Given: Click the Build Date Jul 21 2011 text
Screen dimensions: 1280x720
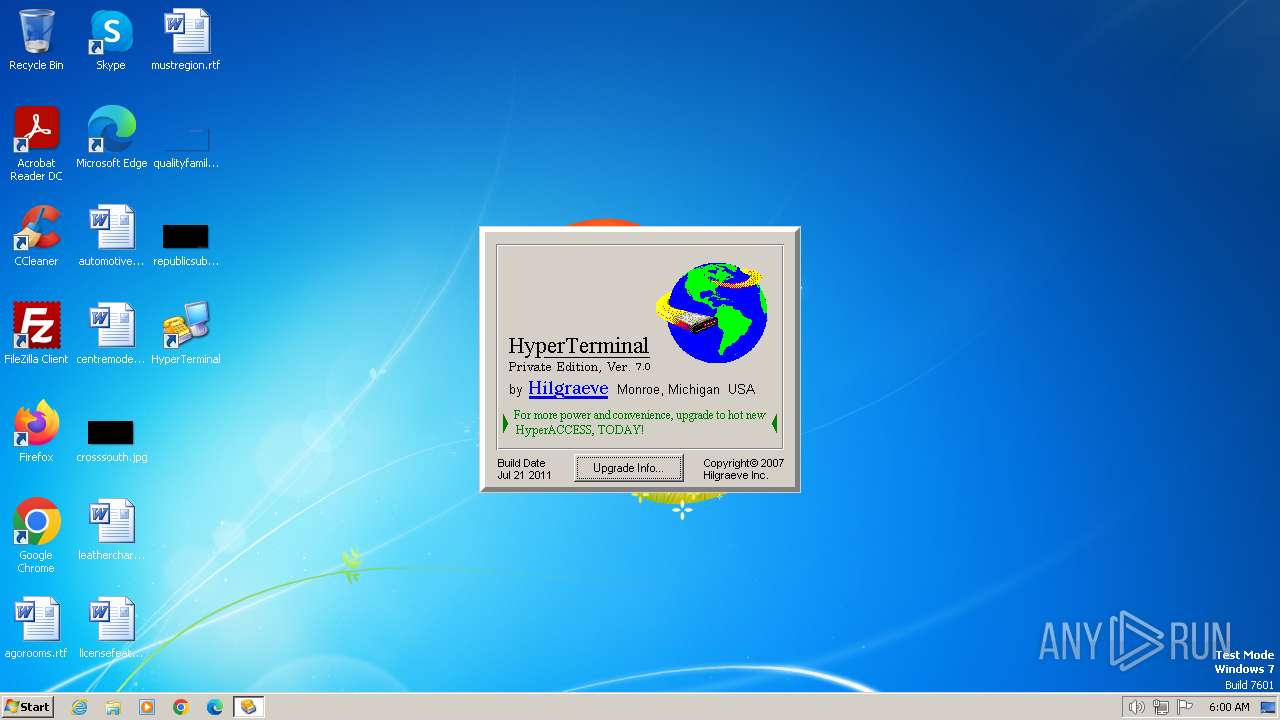Looking at the screenshot, I should coord(524,469).
